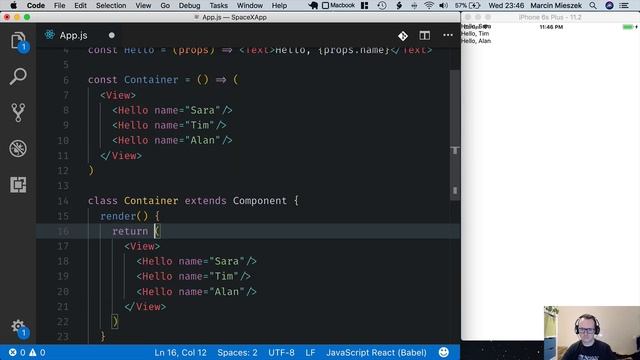
Task: Open Siri from menu bar
Action: tap(609, 6)
